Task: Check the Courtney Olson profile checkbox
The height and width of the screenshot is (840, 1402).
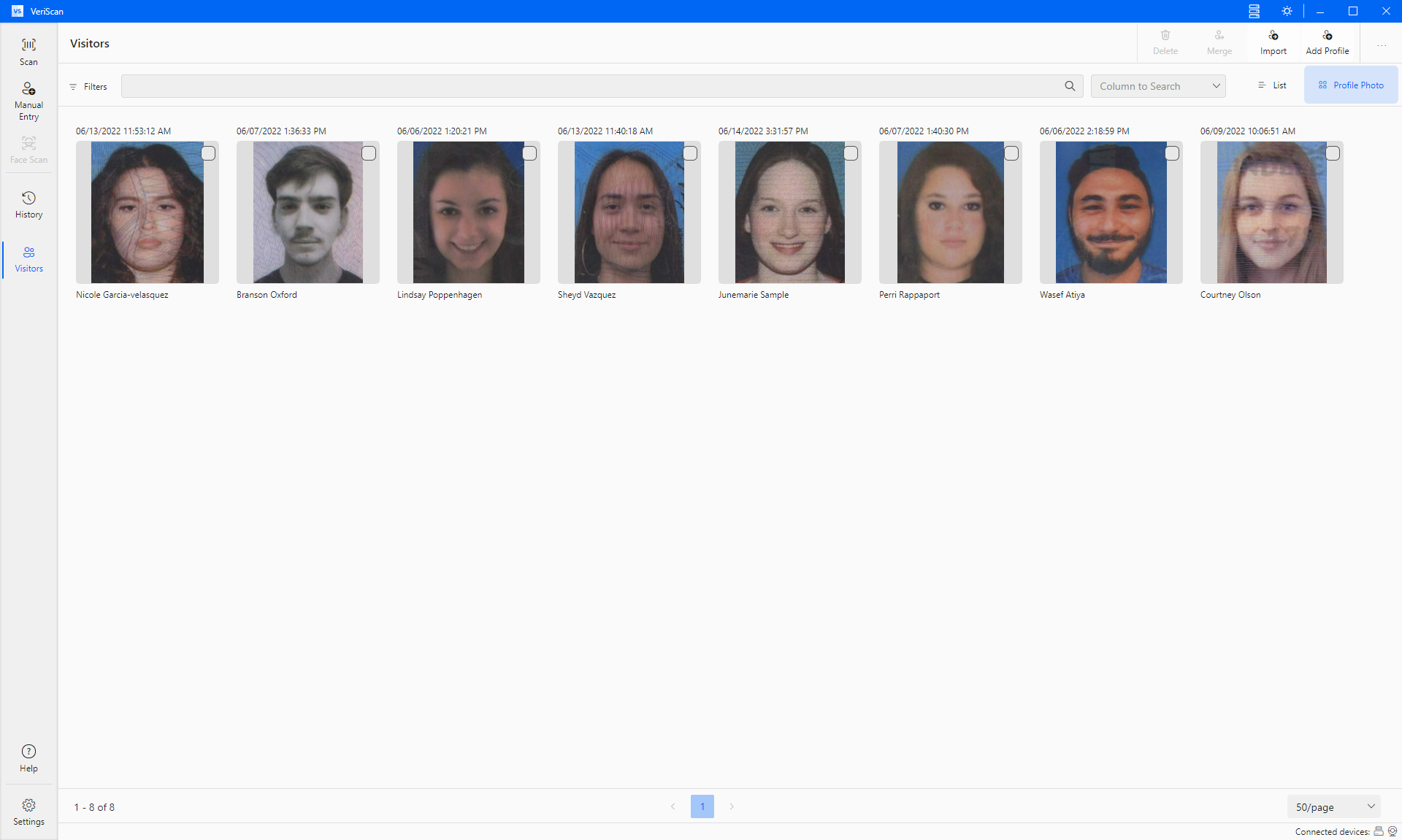Action: [1333, 153]
